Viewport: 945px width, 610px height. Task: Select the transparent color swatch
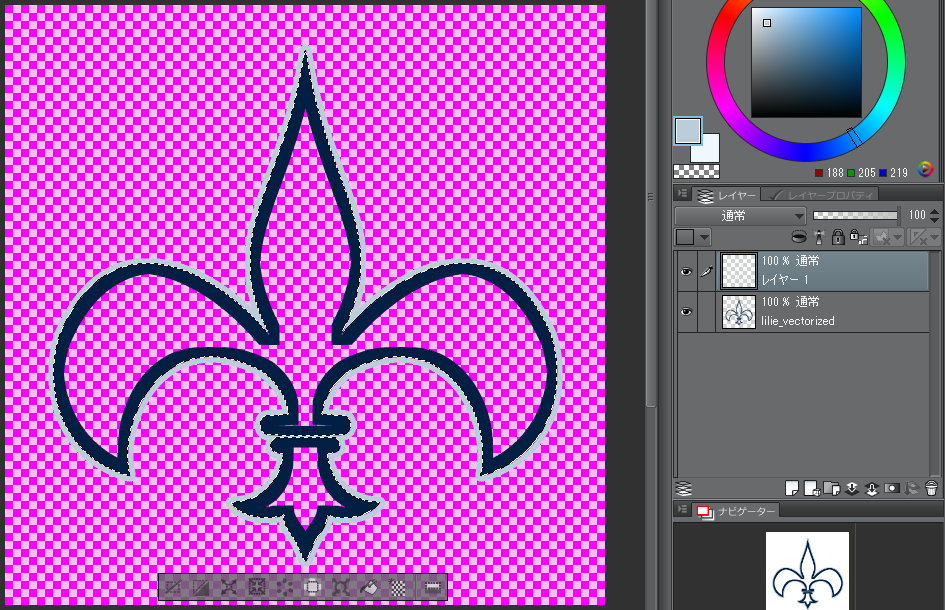(x=696, y=171)
